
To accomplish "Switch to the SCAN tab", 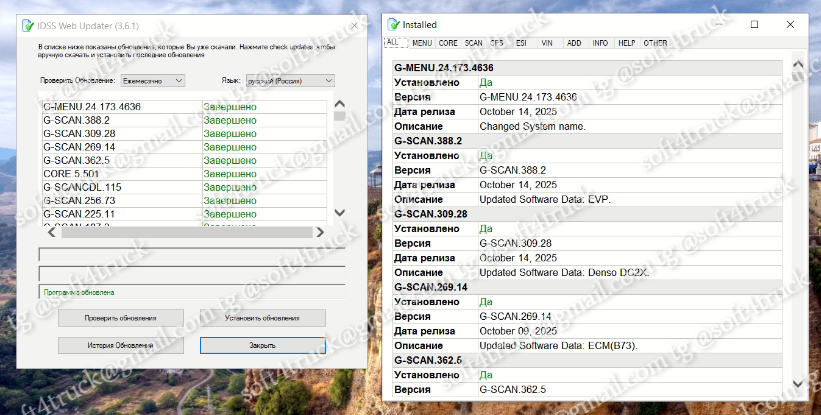I will click(x=473, y=43).
